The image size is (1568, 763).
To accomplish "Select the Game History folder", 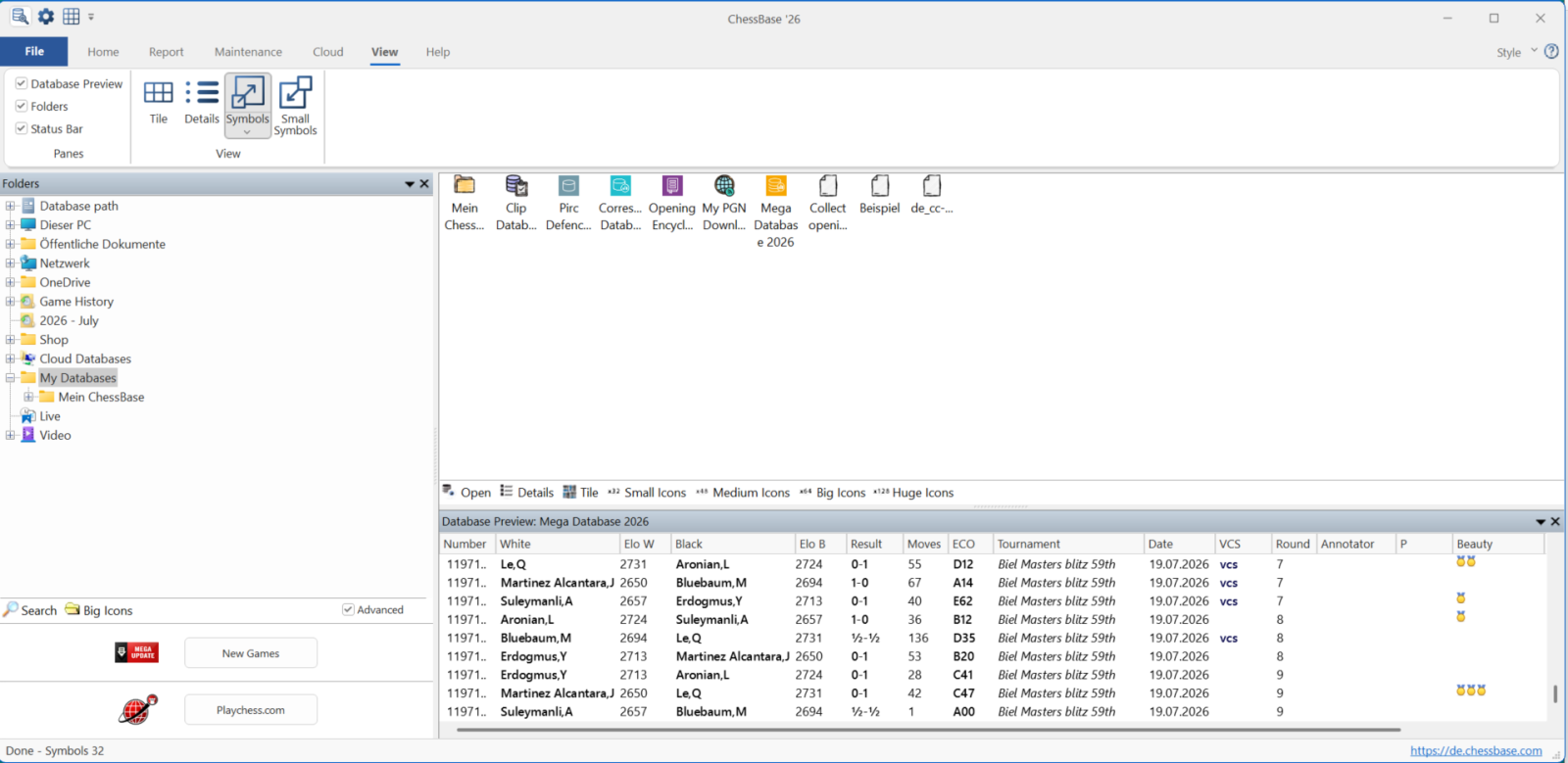I will tap(76, 302).
